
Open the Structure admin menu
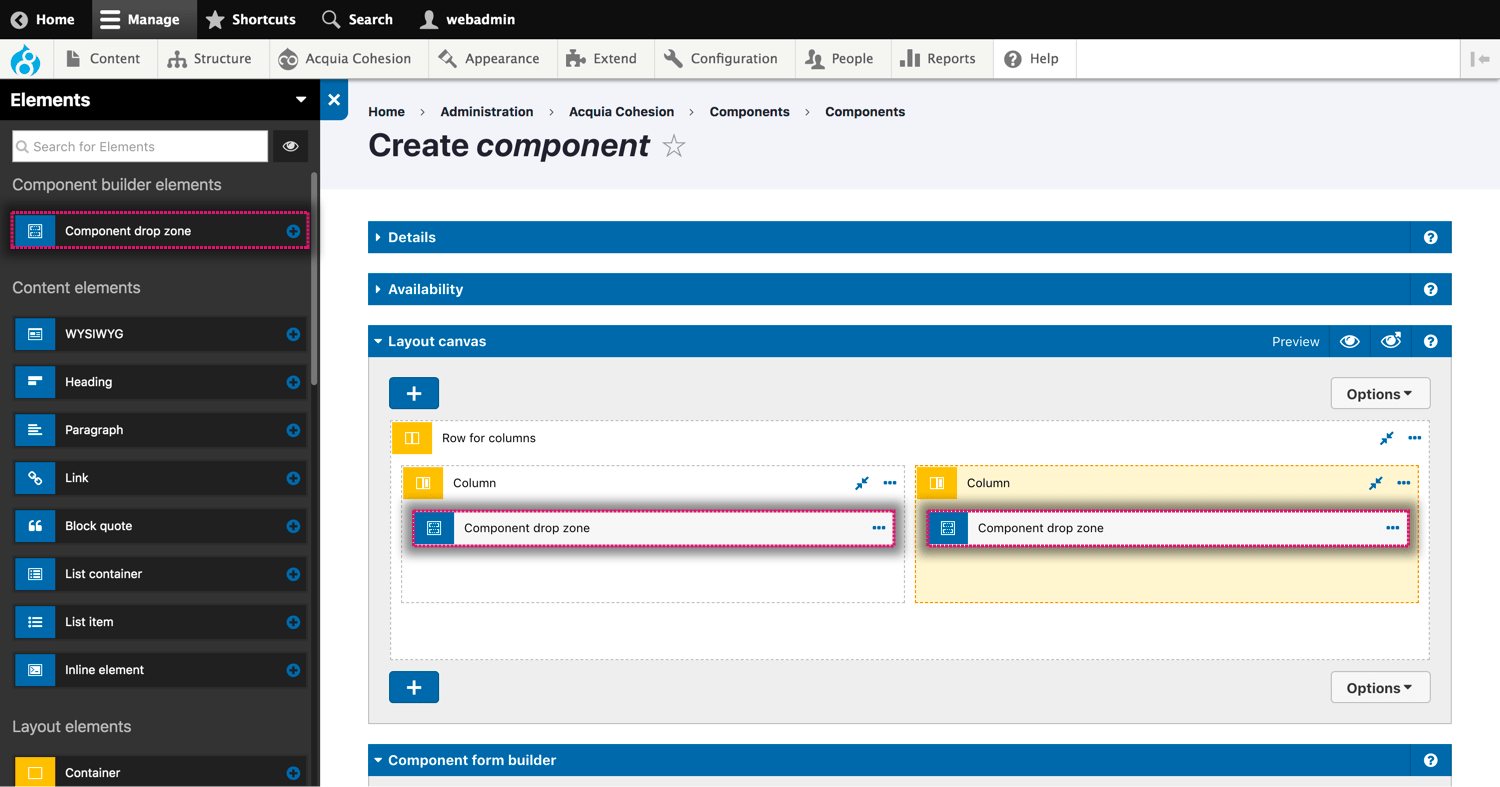point(210,59)
